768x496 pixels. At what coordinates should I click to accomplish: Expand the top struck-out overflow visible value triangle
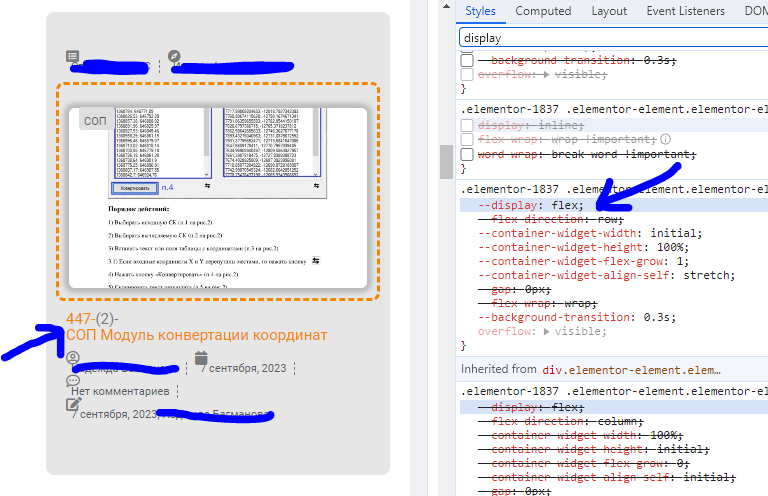point(547,74)
